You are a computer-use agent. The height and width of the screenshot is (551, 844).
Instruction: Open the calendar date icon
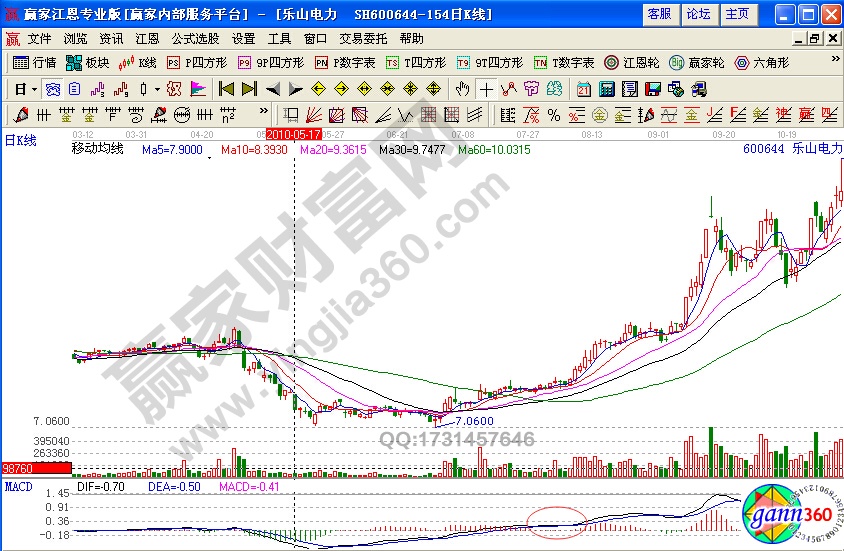583,89
